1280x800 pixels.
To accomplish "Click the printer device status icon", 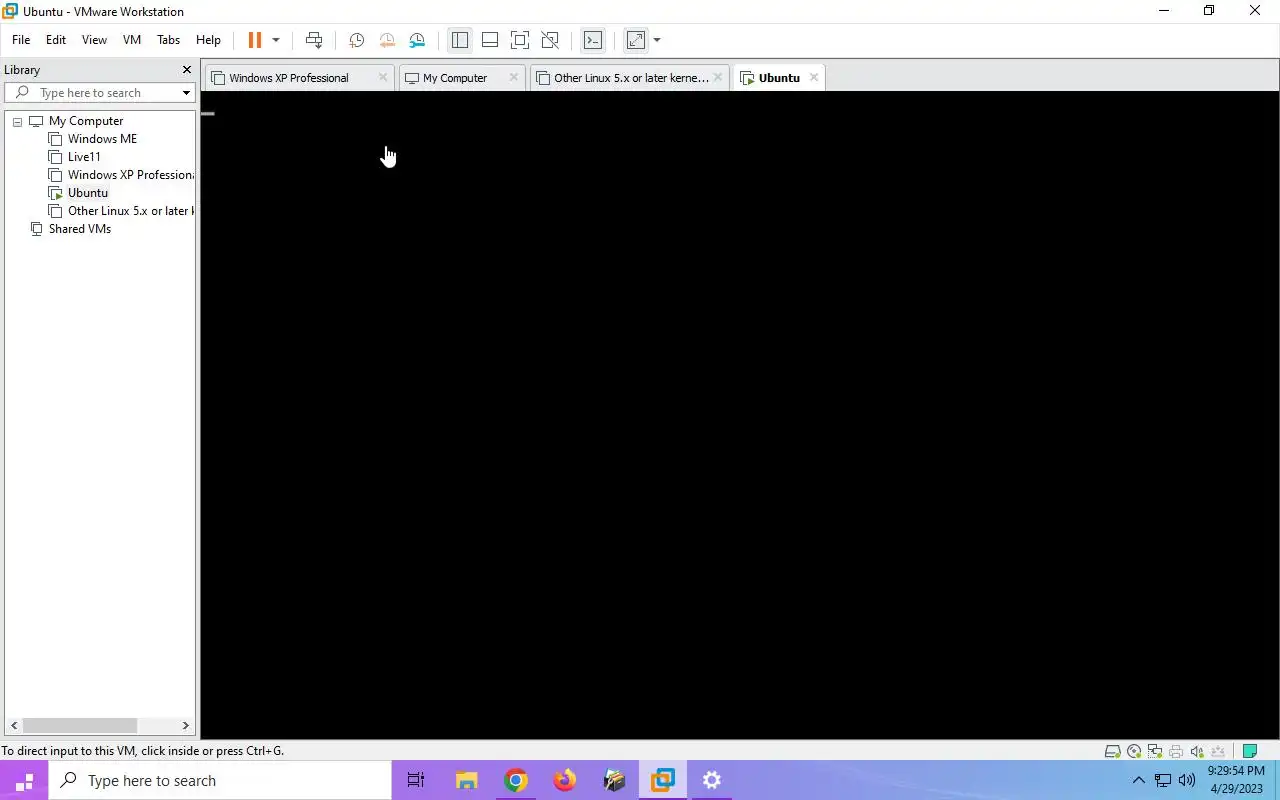I will [x=1176, y=751].
